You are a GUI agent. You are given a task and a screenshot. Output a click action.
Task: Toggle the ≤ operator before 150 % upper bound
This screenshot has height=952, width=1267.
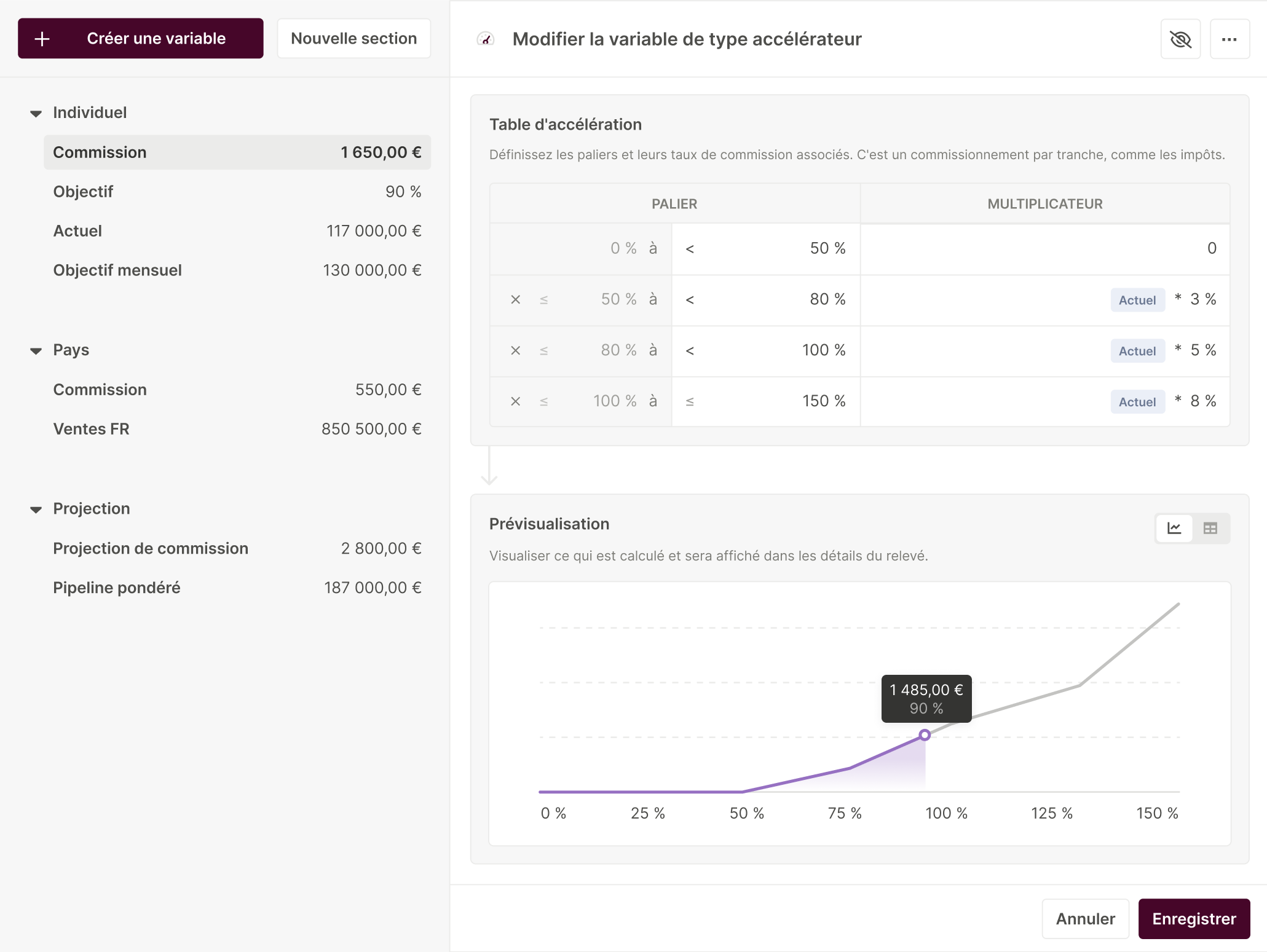[x=690, y=402]
